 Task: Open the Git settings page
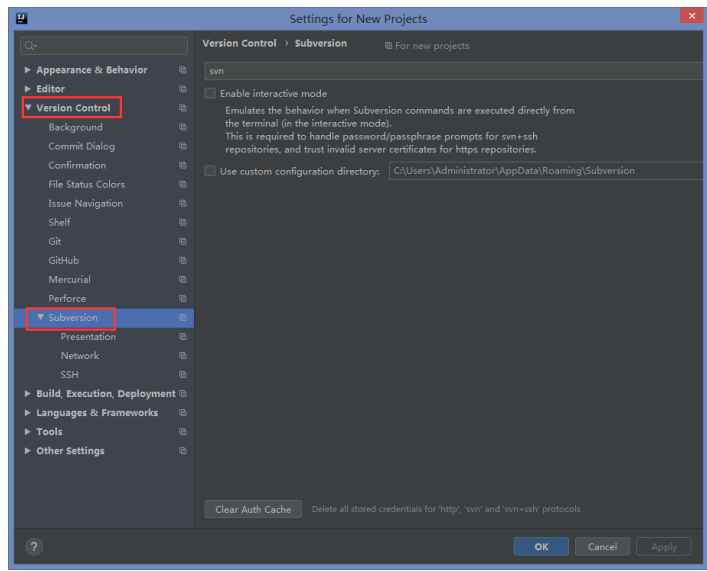[55, 241]
